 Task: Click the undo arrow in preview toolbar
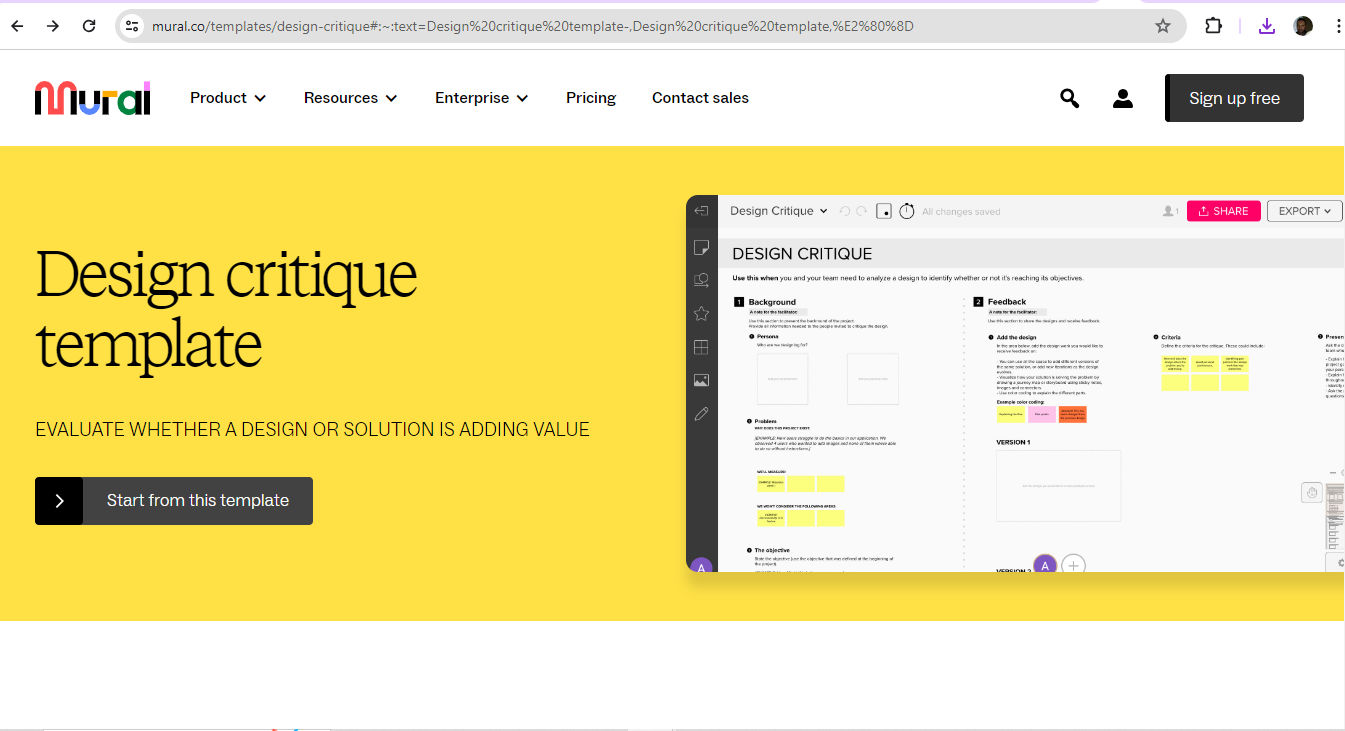(845, 211)
